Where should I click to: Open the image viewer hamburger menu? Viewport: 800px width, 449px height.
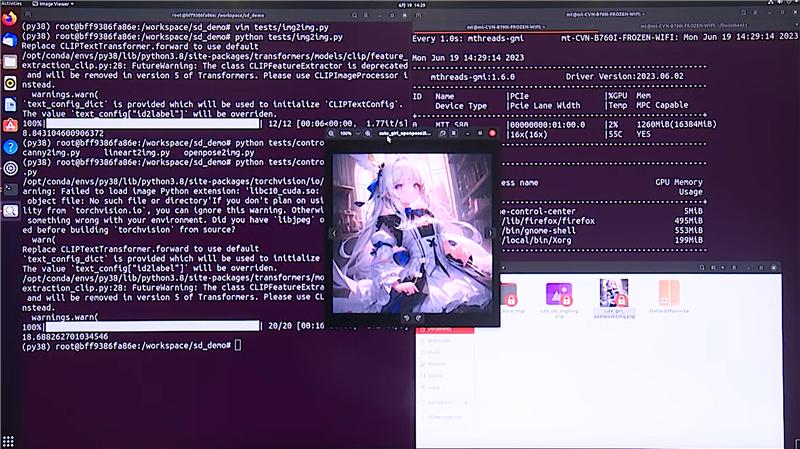coord(454,133)
